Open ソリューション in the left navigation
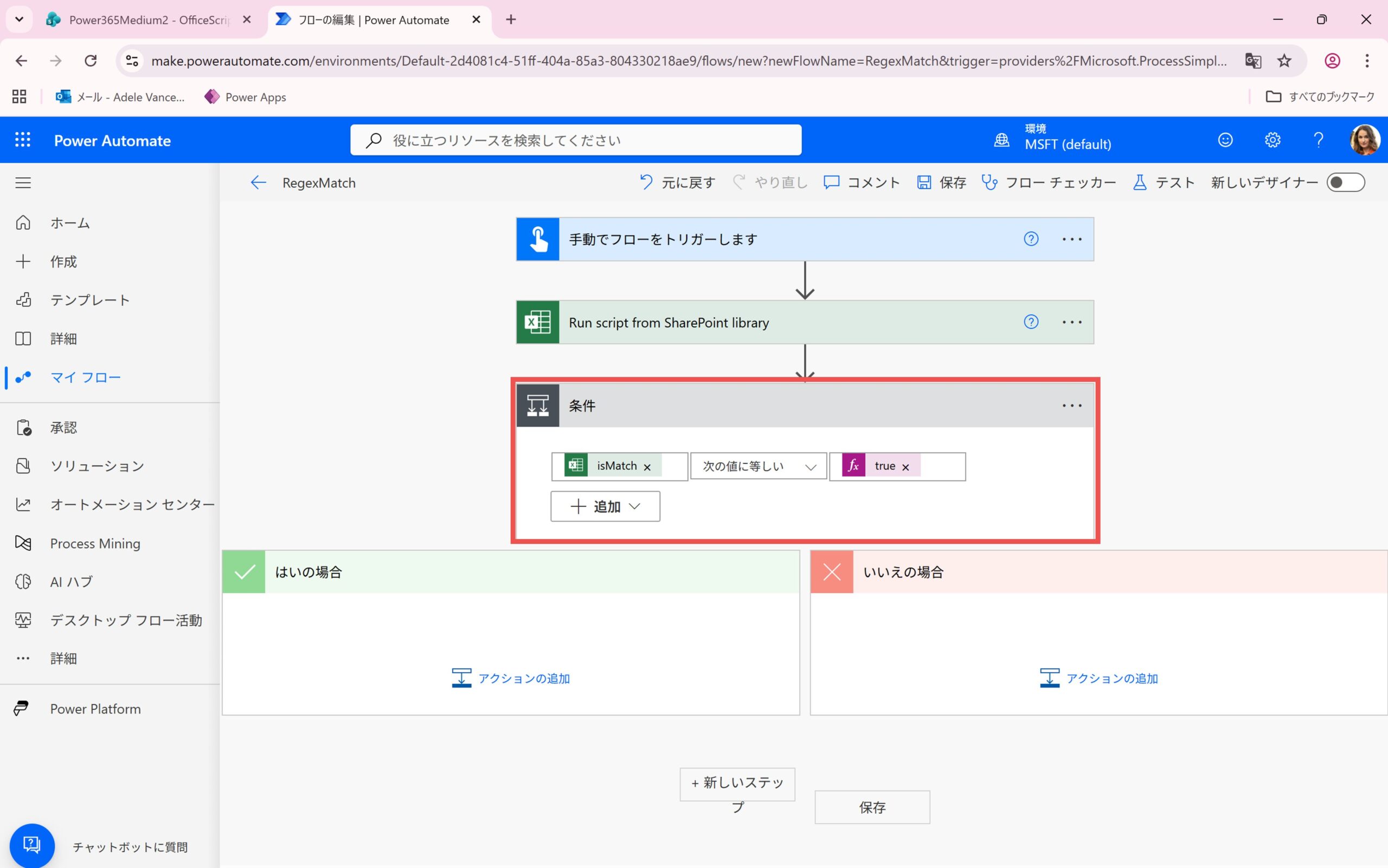The width and height of the screenshot is (1388, 868). click(x=97, y=466)
